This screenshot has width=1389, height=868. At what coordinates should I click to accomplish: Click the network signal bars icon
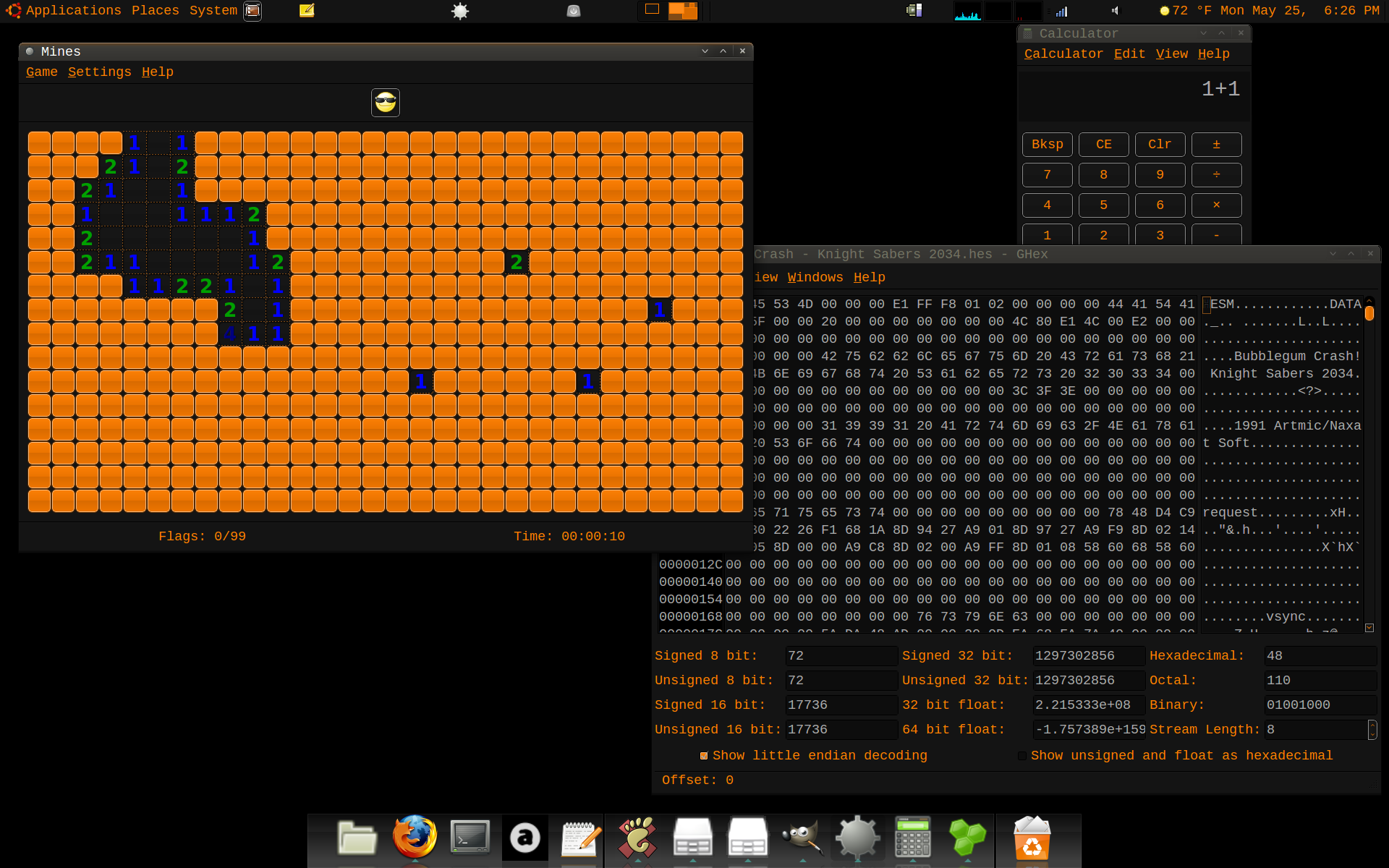(1061, 11)
